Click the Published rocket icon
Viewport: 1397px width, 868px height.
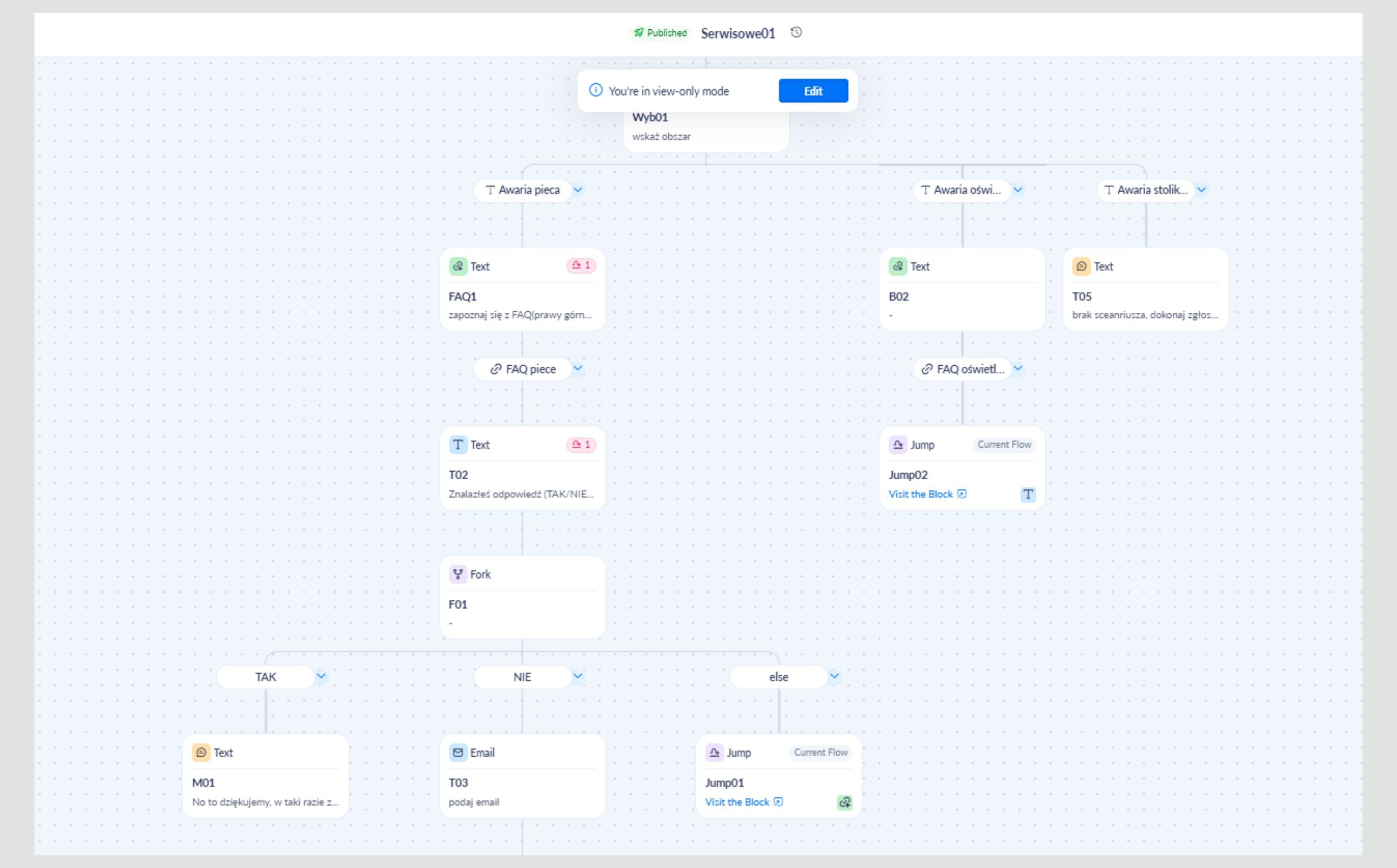638,32
